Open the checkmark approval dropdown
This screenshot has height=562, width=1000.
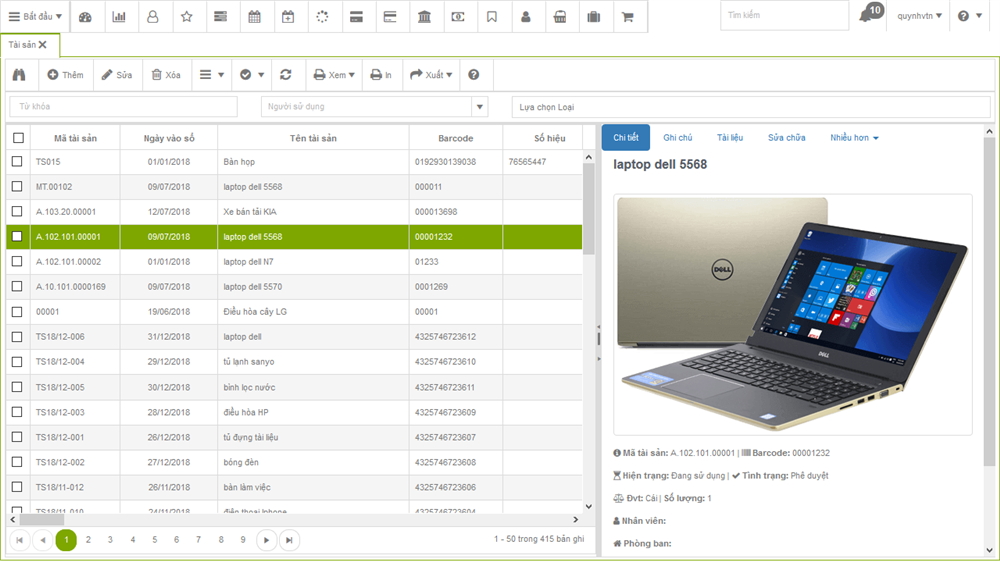(x=252, y=75)
